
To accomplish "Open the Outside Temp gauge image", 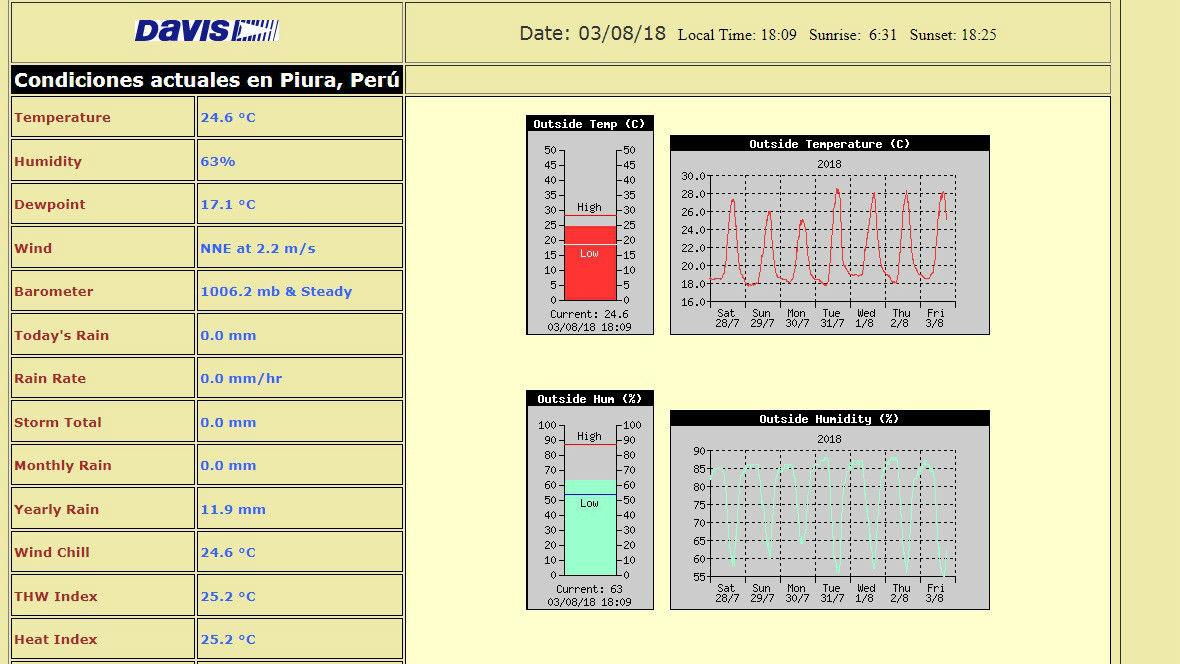I will [590, 225].
